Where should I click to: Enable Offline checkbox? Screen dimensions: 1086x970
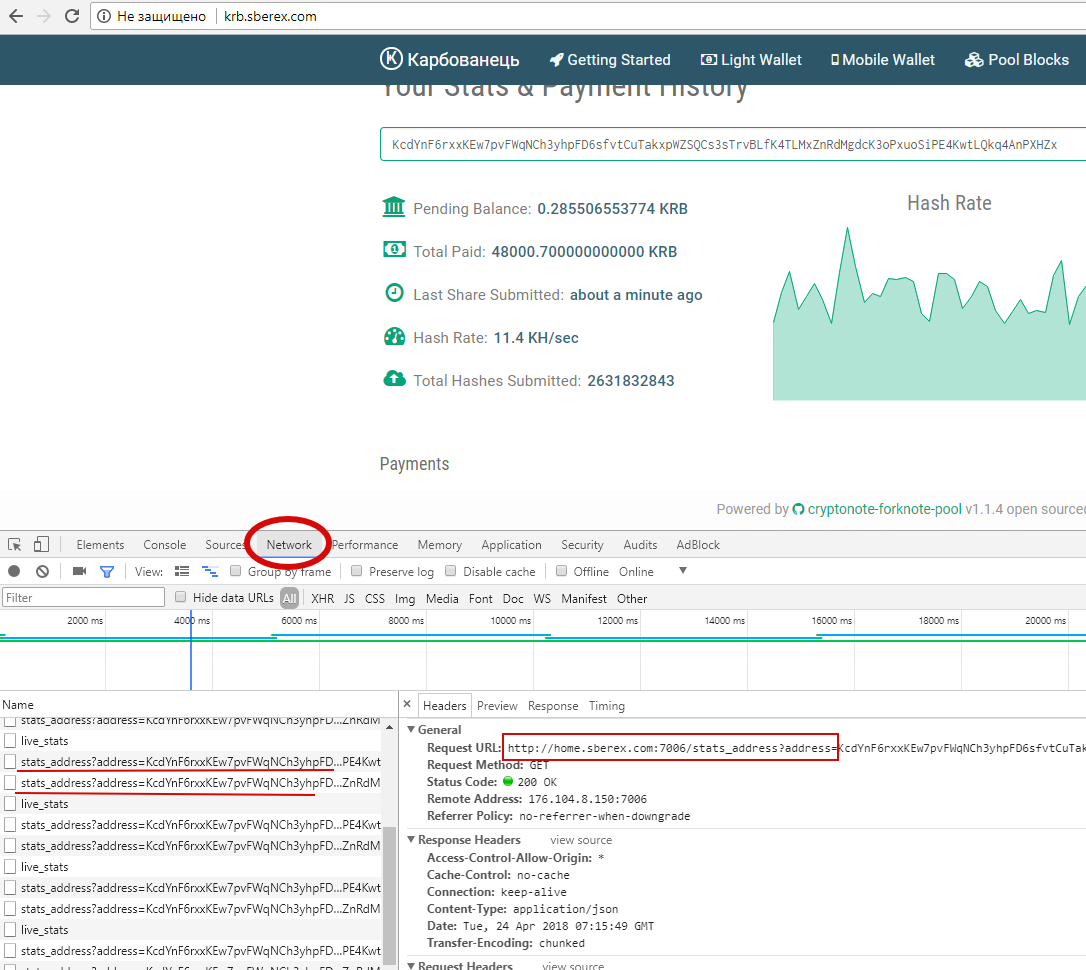pos(562,571)
